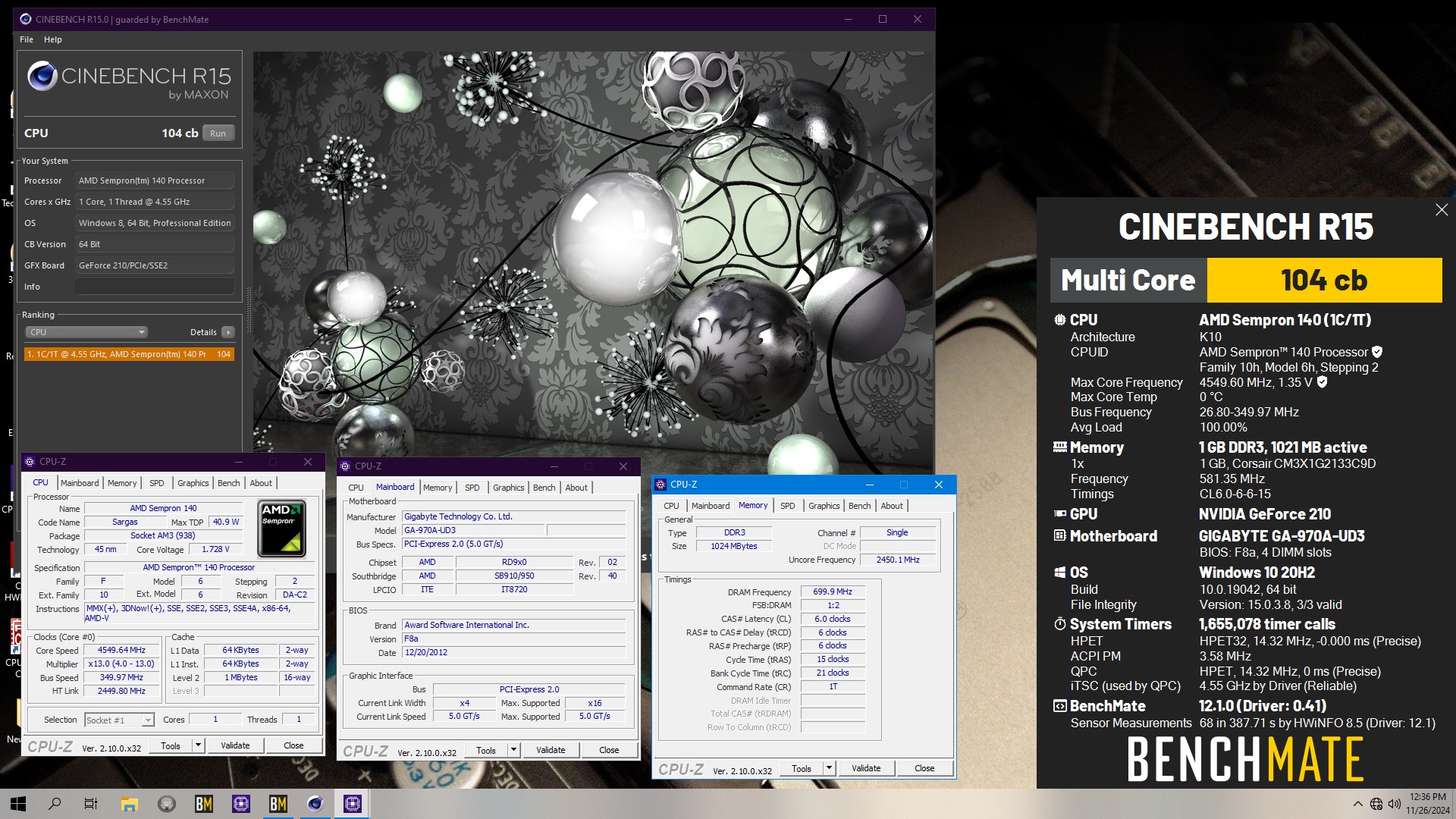Click the empty Info field in Cinebench
The width and height of the screenshot is (1456, 819).
pos(155,287)
